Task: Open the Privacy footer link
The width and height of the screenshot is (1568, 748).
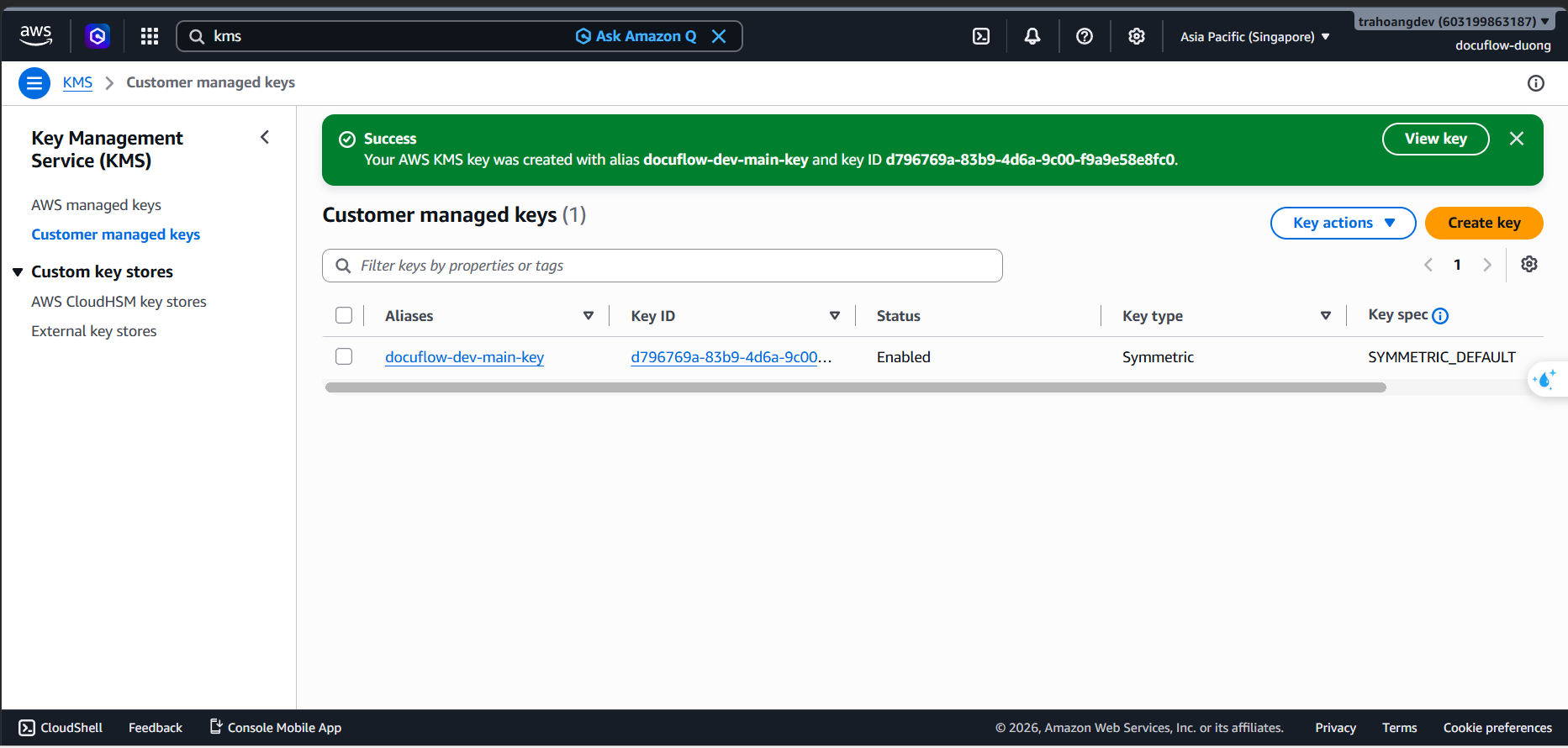Action: [x=1335, y=728]
